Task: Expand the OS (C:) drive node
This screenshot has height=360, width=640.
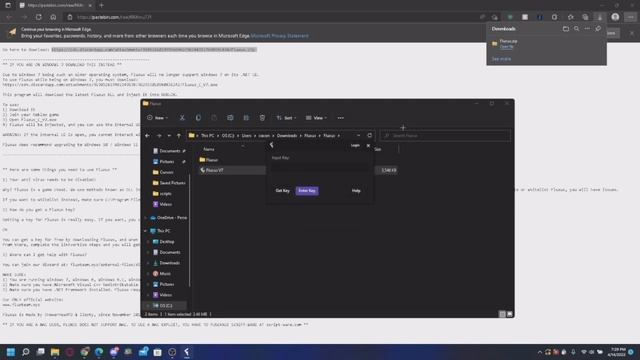Action: [148, 305]
